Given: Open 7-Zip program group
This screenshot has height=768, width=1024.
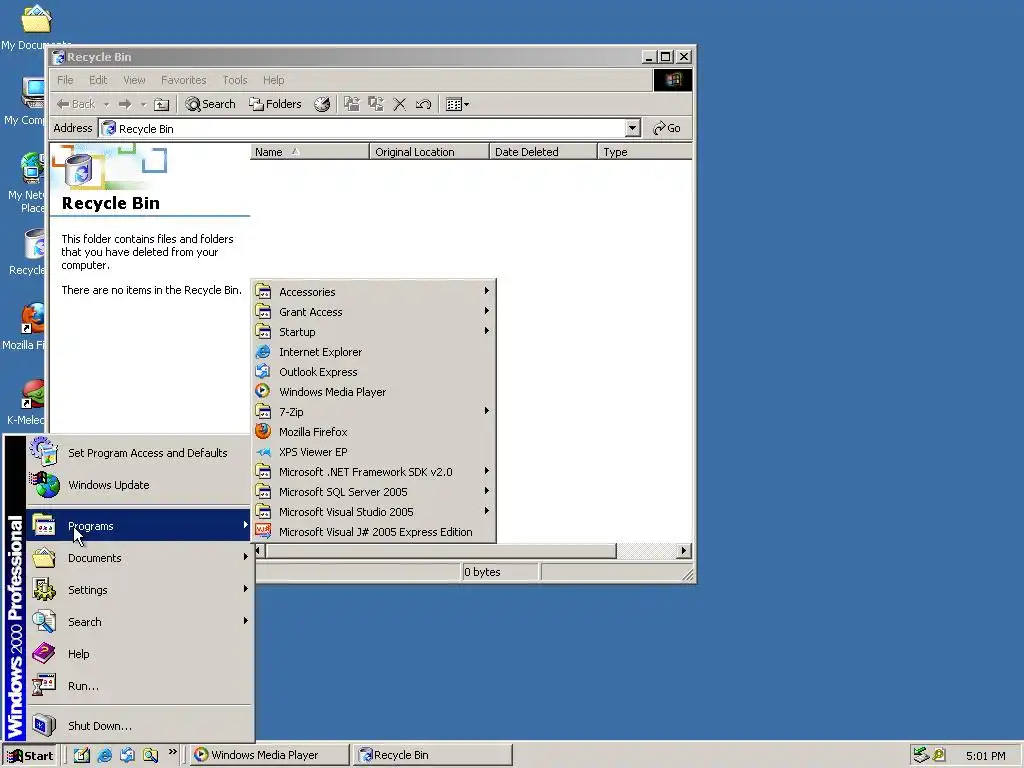Looking at the screenshot, I should (374, 412).
